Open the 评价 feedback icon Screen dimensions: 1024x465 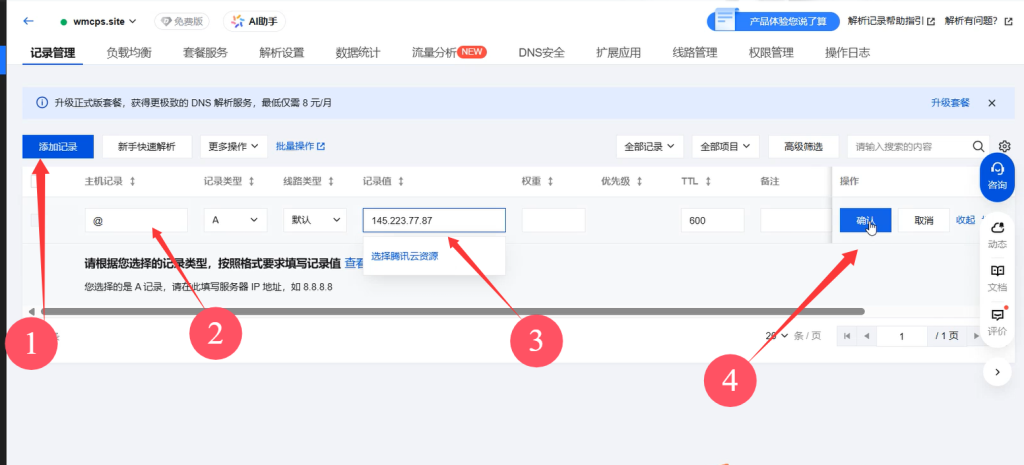997,320
